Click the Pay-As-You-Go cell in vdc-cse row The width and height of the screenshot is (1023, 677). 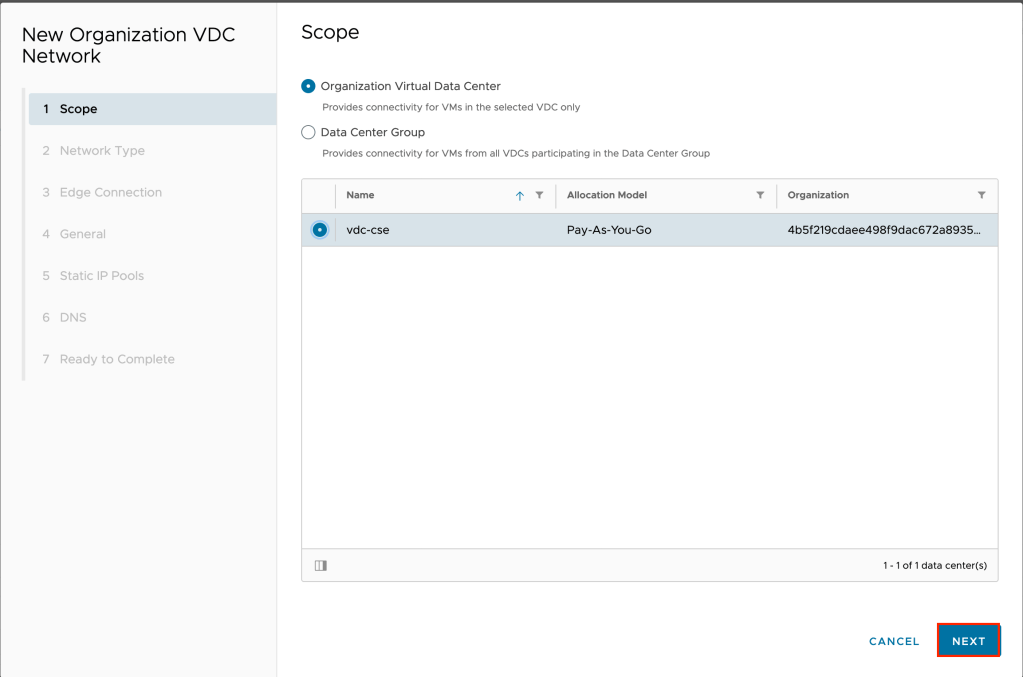pos(609,230)
